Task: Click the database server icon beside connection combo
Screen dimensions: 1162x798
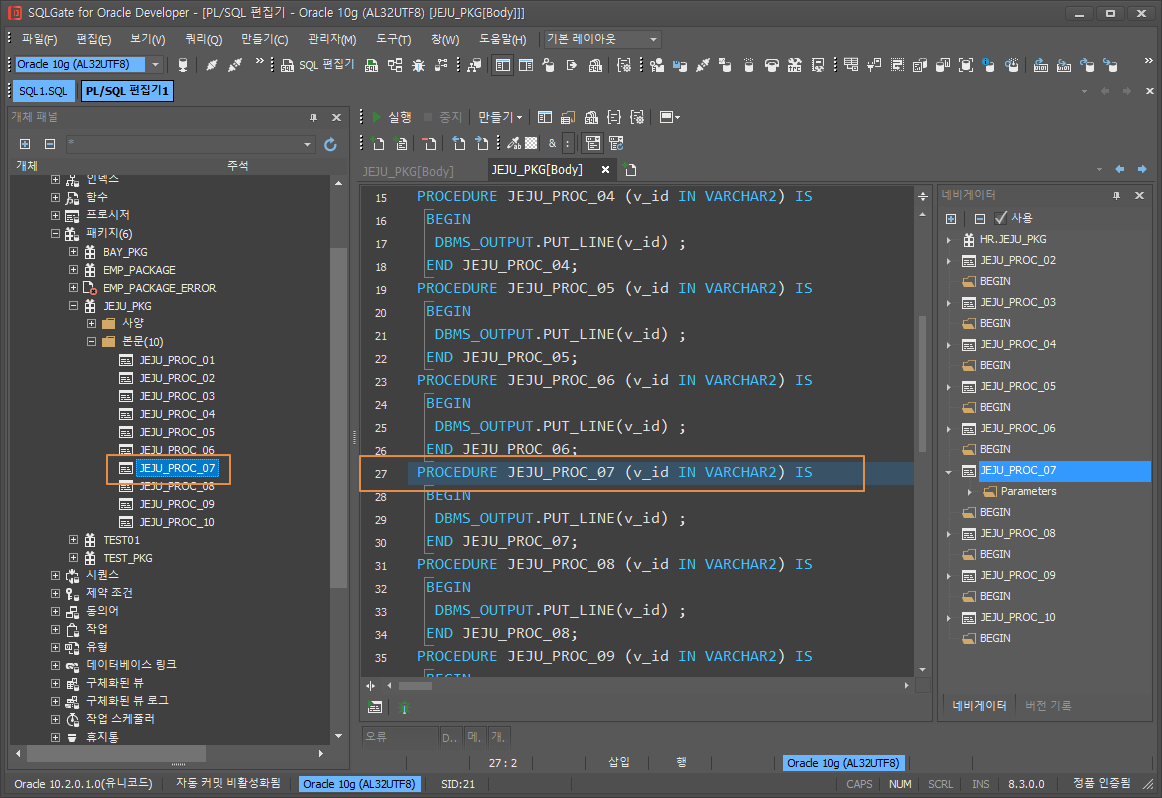Action: click(183, 65)
